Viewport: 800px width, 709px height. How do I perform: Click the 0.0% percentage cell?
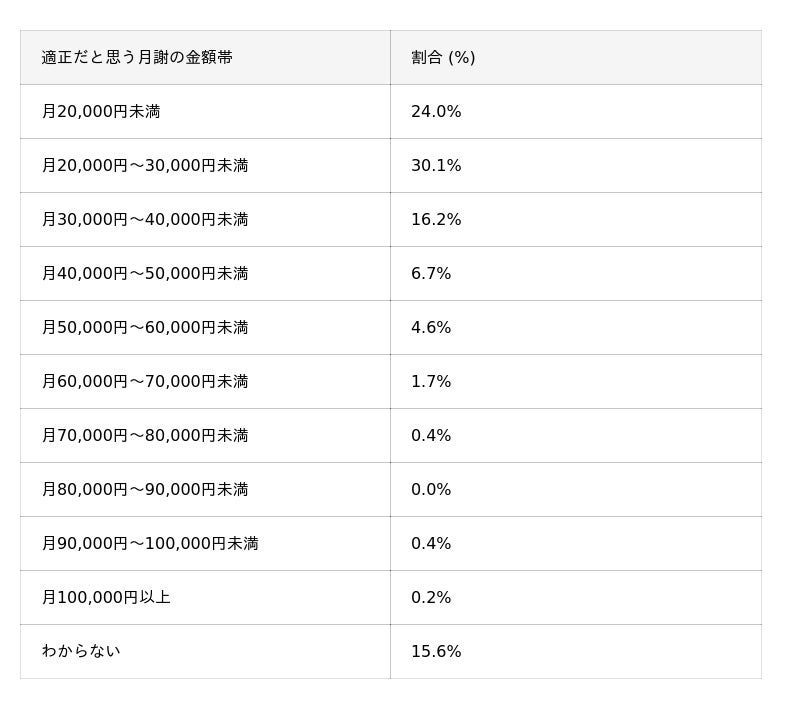tap(431, 490)
